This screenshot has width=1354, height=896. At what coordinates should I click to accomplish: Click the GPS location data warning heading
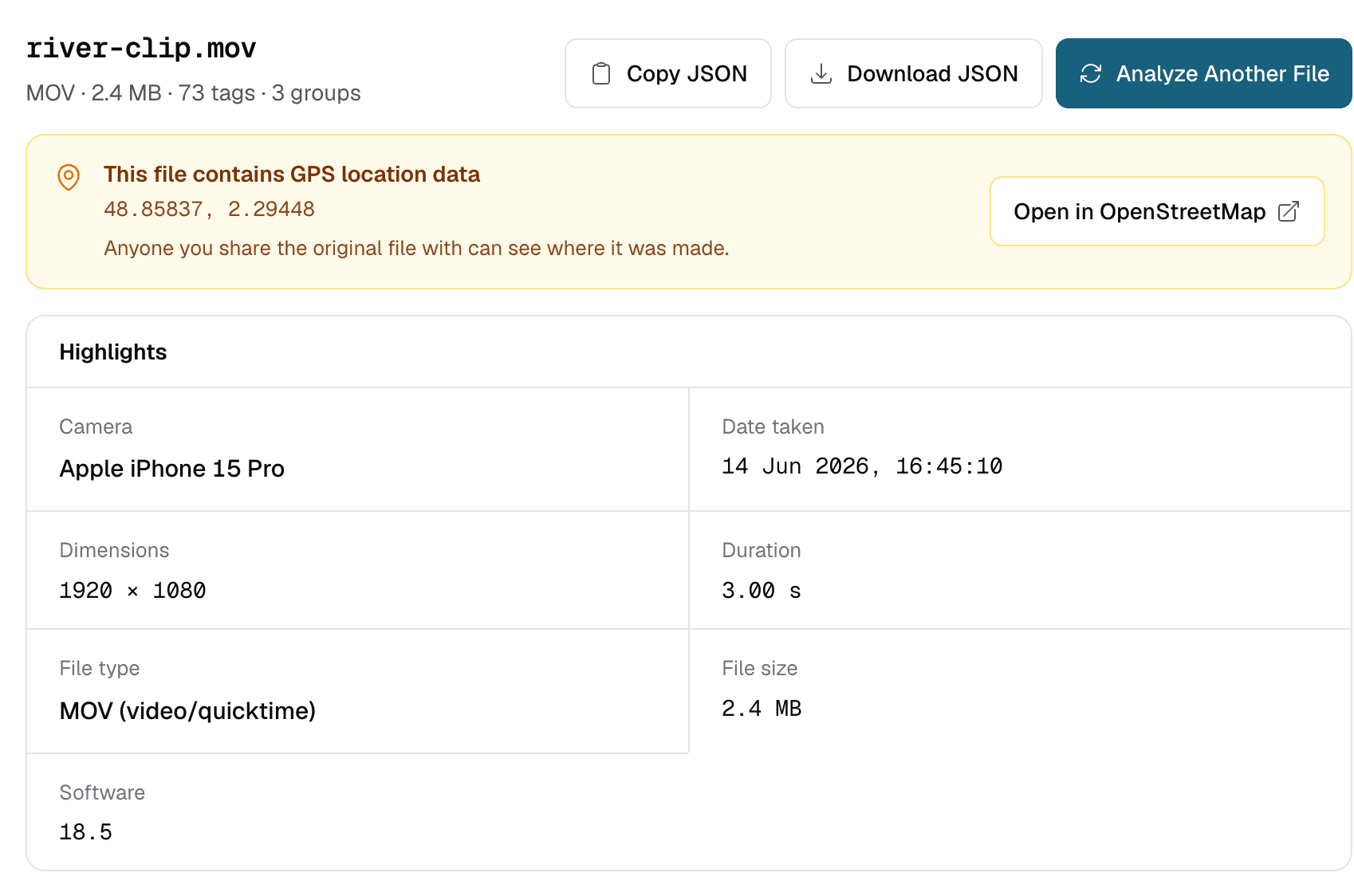point(292,175)
